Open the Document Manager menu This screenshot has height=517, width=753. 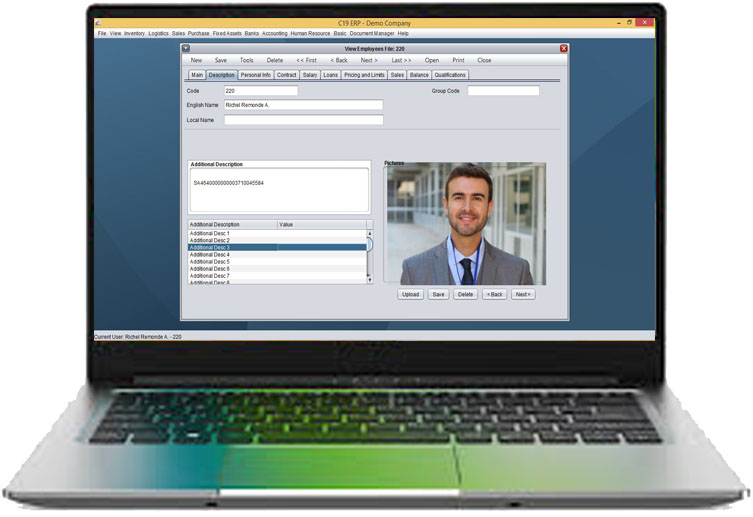click(371, 33)
